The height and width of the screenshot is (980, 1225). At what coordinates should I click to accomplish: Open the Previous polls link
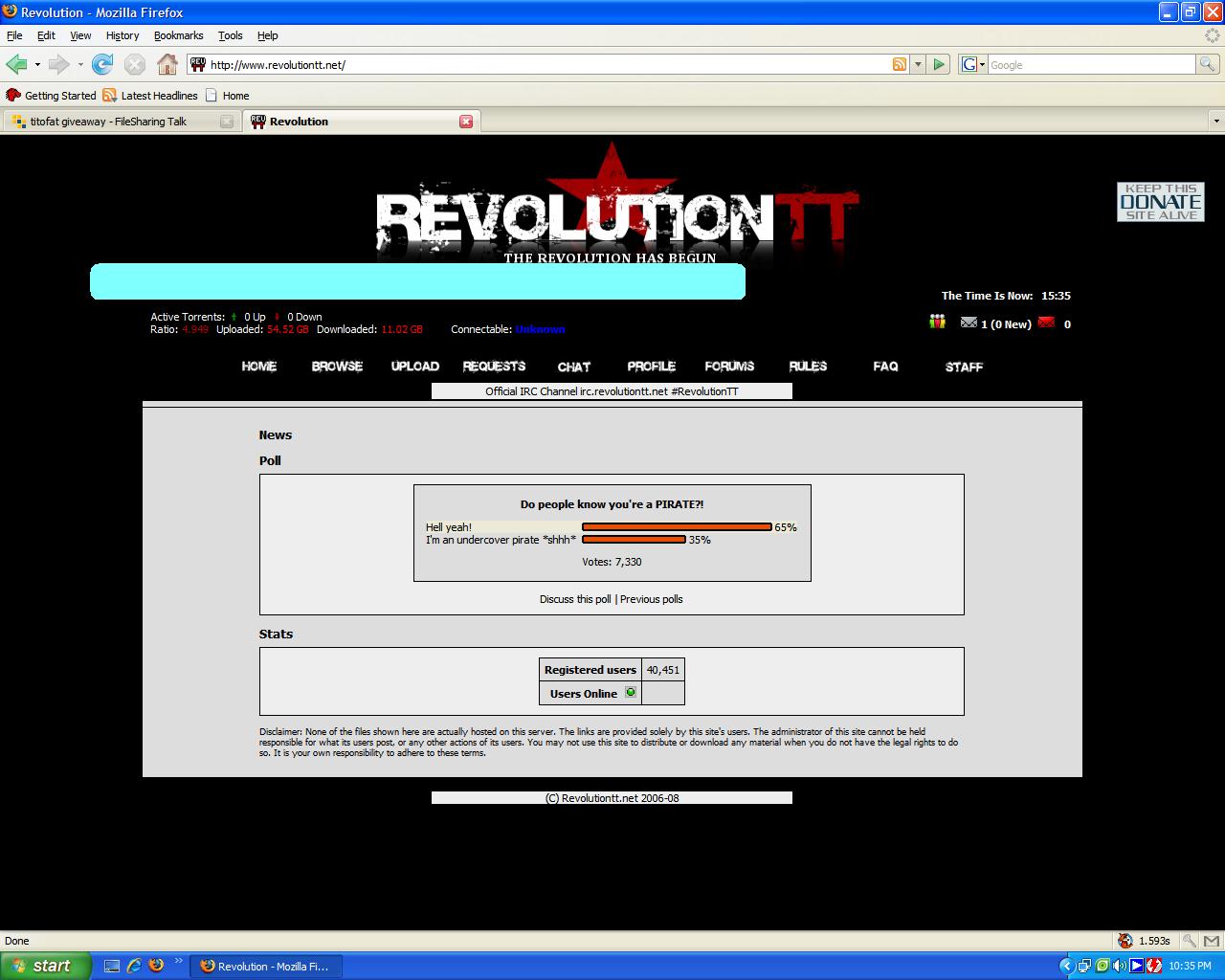pos(652,599)
